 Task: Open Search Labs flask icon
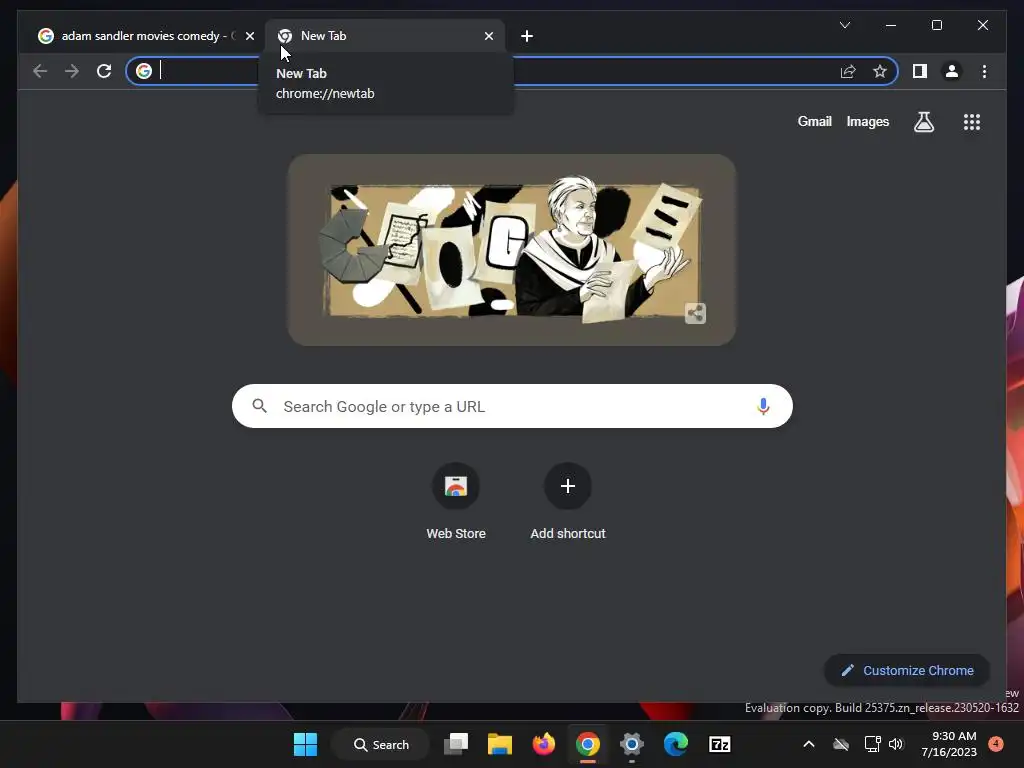(x=923, y=121)
